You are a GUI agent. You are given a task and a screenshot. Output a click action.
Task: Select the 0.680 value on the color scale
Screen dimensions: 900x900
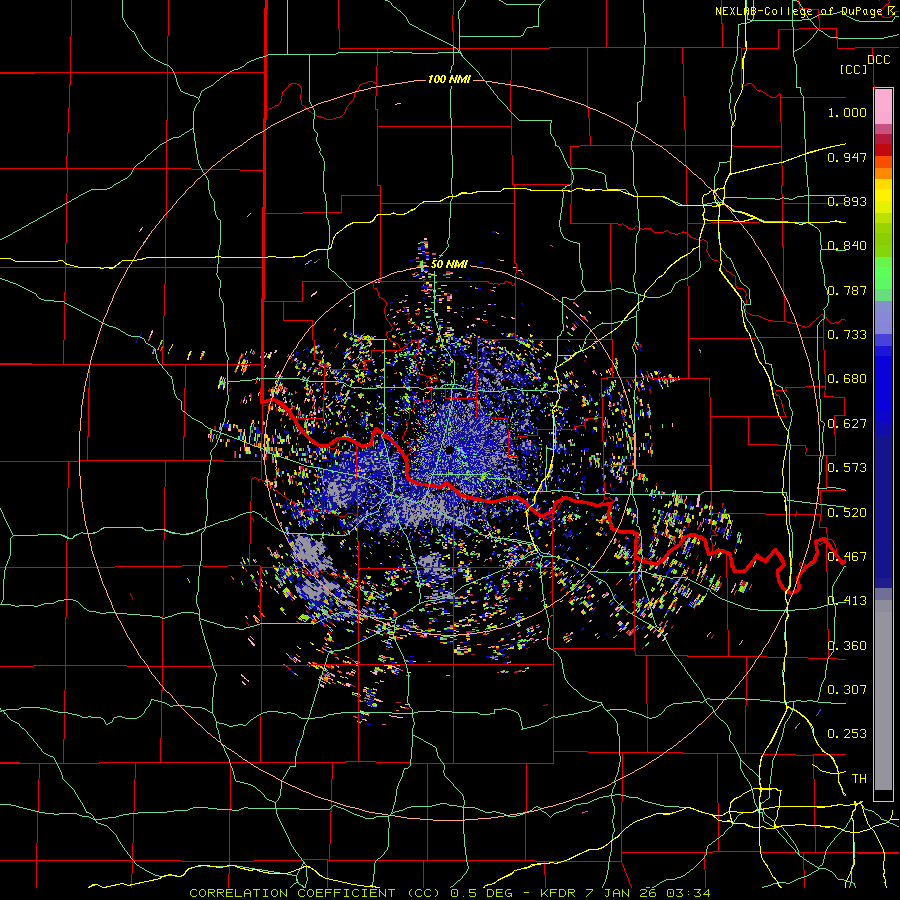(847, 379)
